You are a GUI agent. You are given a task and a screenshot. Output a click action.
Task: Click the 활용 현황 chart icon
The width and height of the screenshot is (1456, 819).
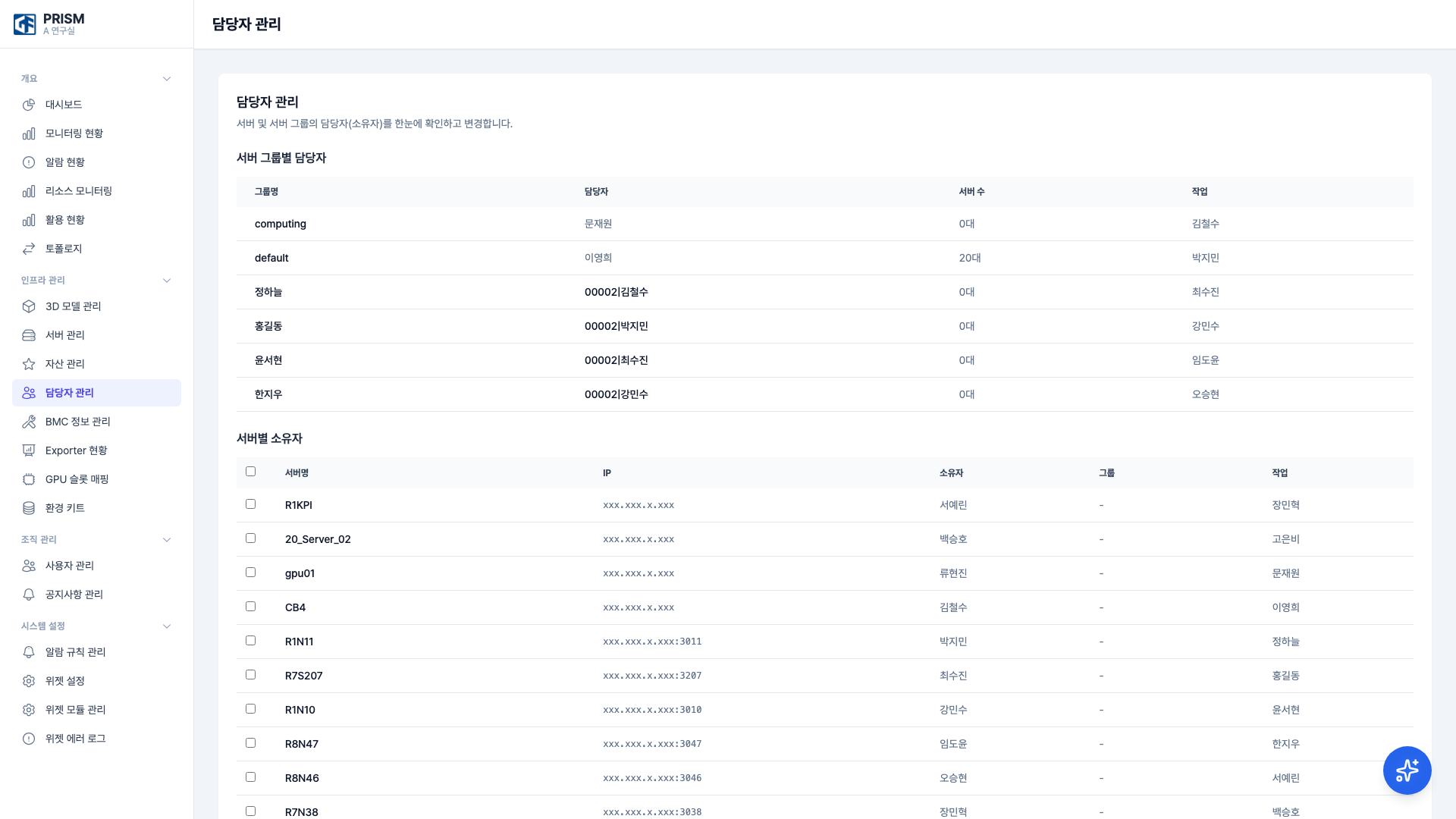click(29, 220)
